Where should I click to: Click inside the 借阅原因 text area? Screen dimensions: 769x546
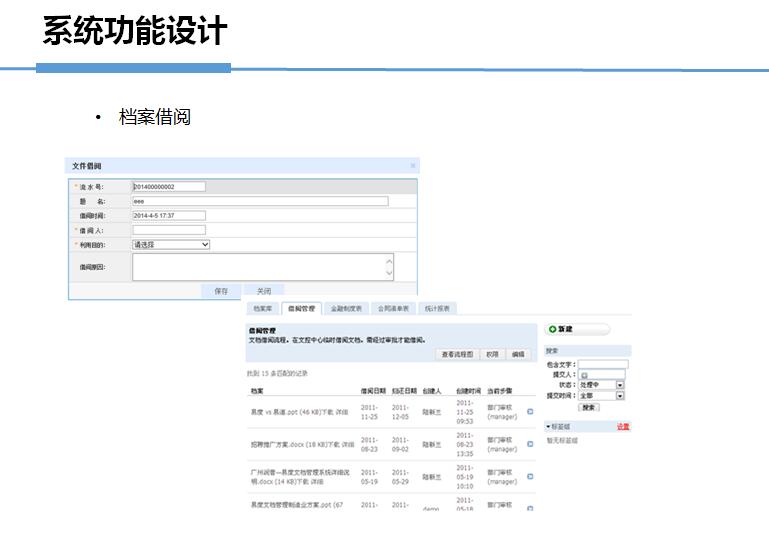(263, 267)
